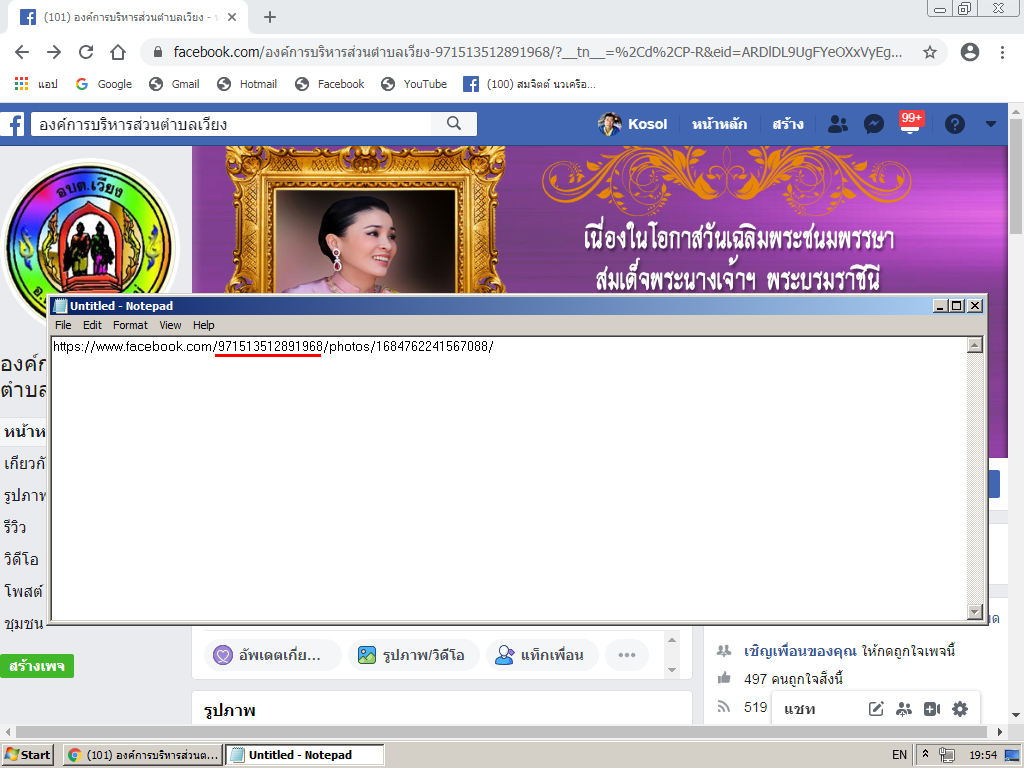The height and width of the screenshot is (768, 1024).
Task: Go to Facebook หน้าหลัก home
Action: [x=720, y=124]
